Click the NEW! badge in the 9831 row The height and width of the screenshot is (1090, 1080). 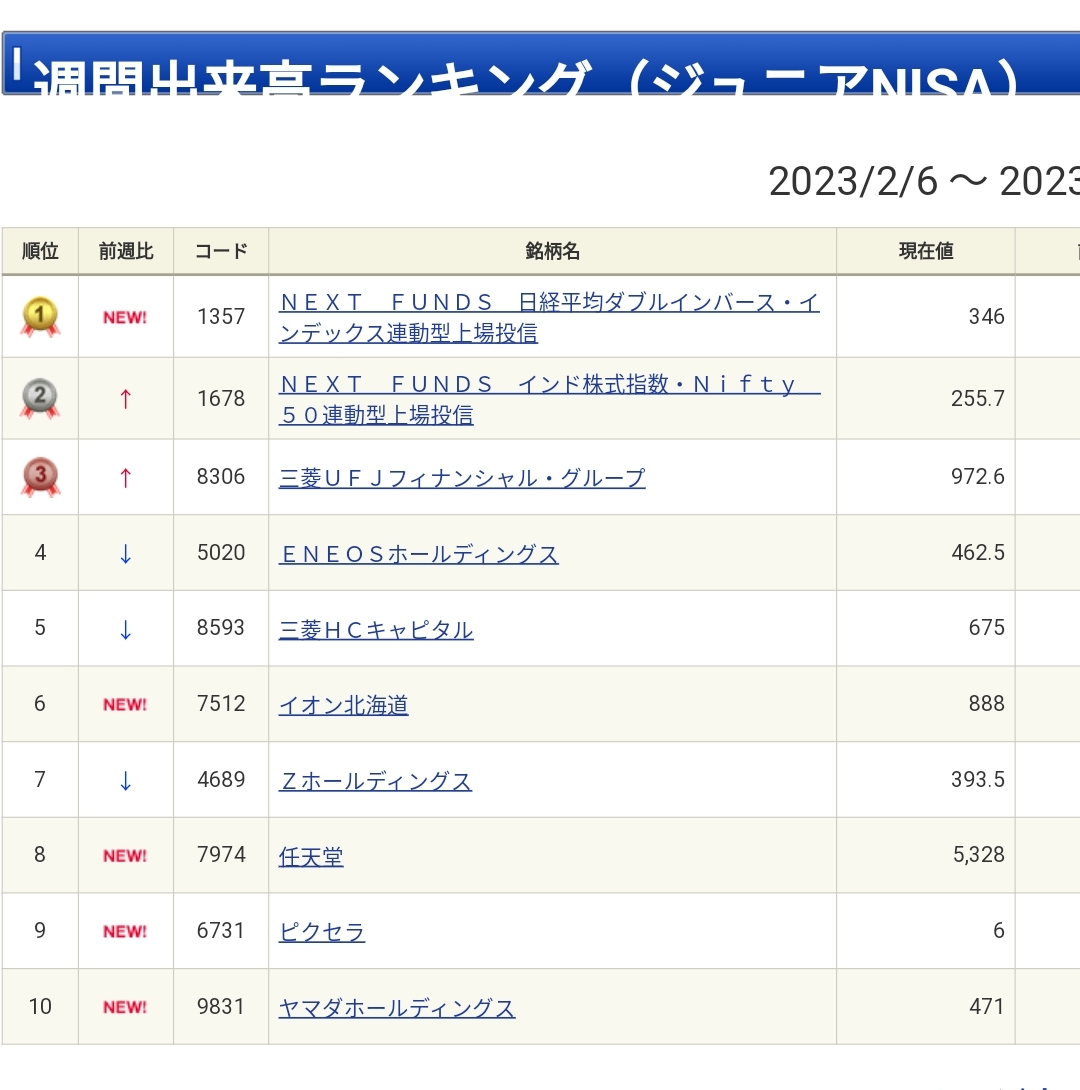[125, 1007]
